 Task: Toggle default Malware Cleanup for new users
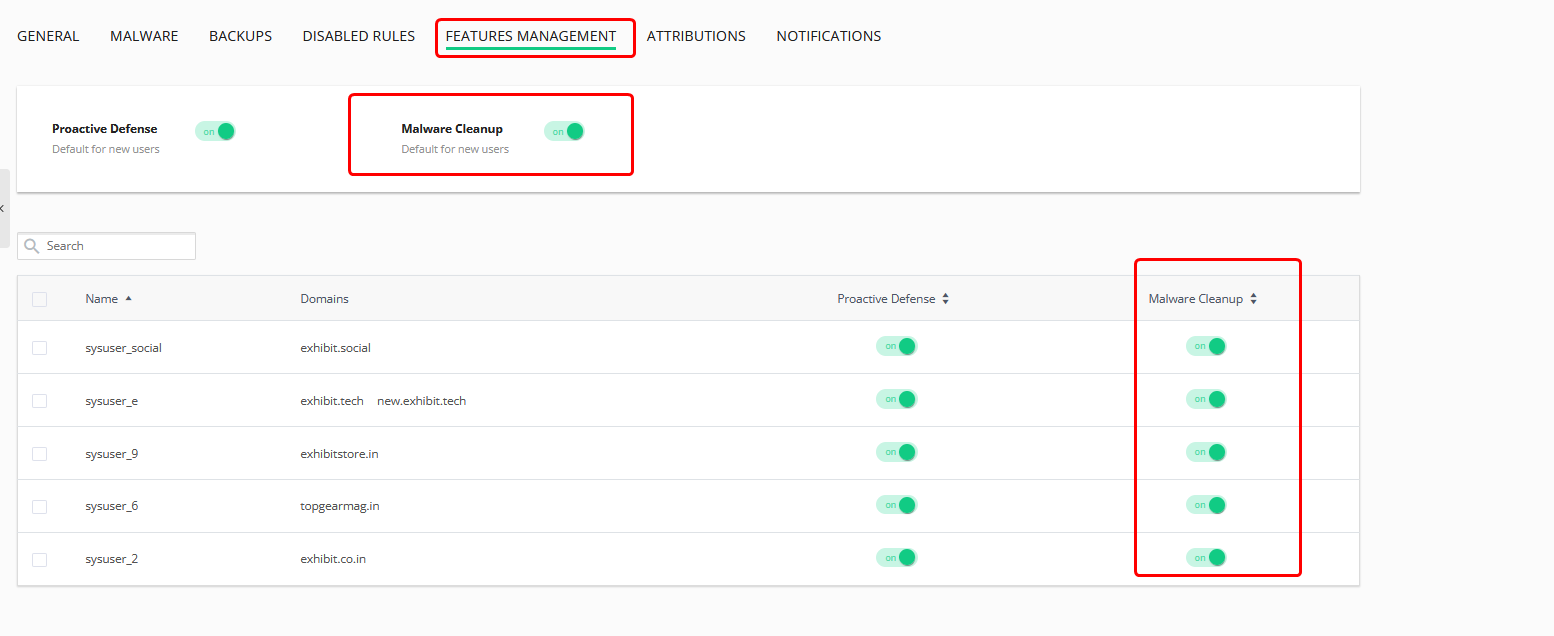pos(564,131)
